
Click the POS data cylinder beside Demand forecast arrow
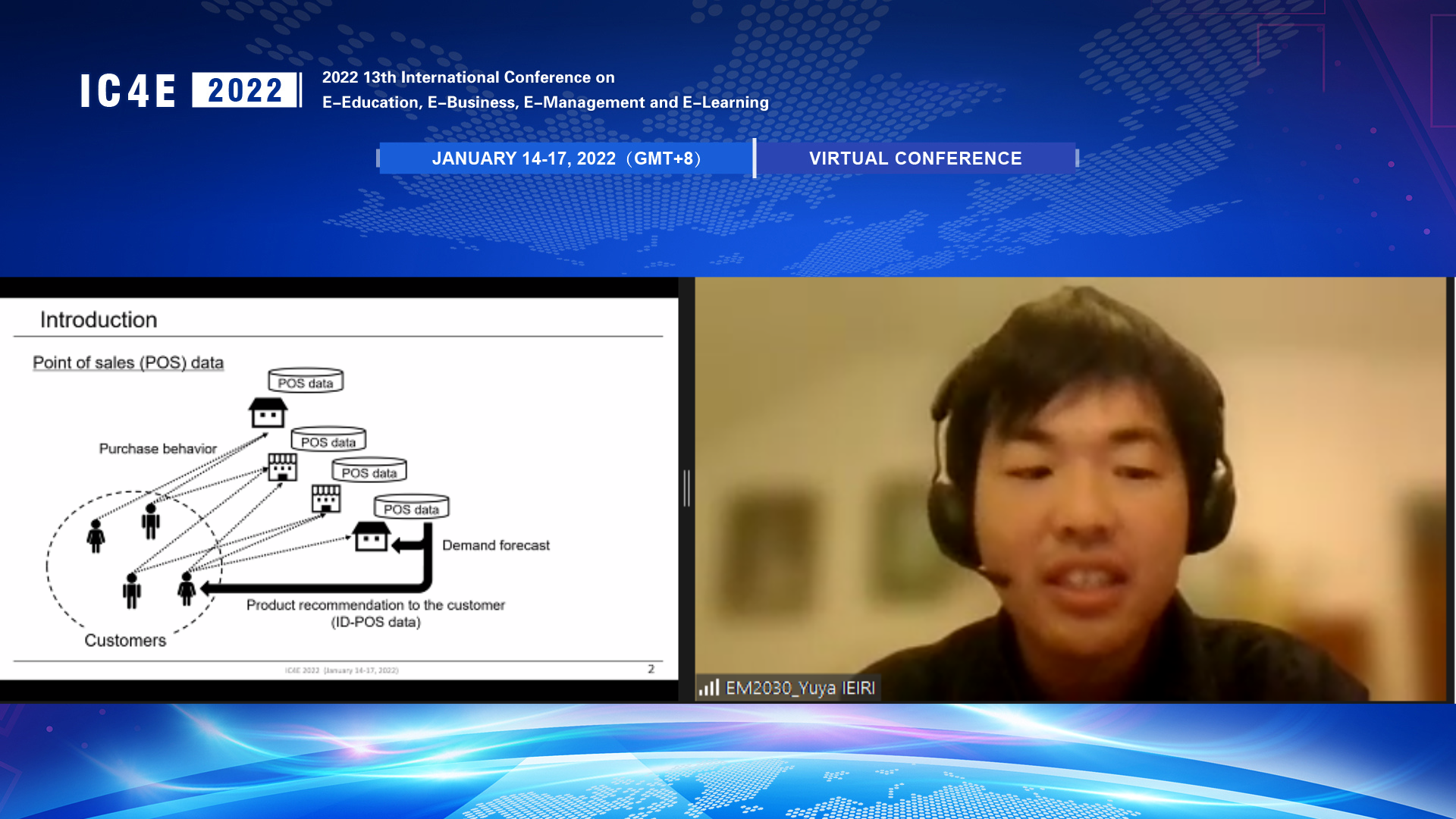coord(411,507)
